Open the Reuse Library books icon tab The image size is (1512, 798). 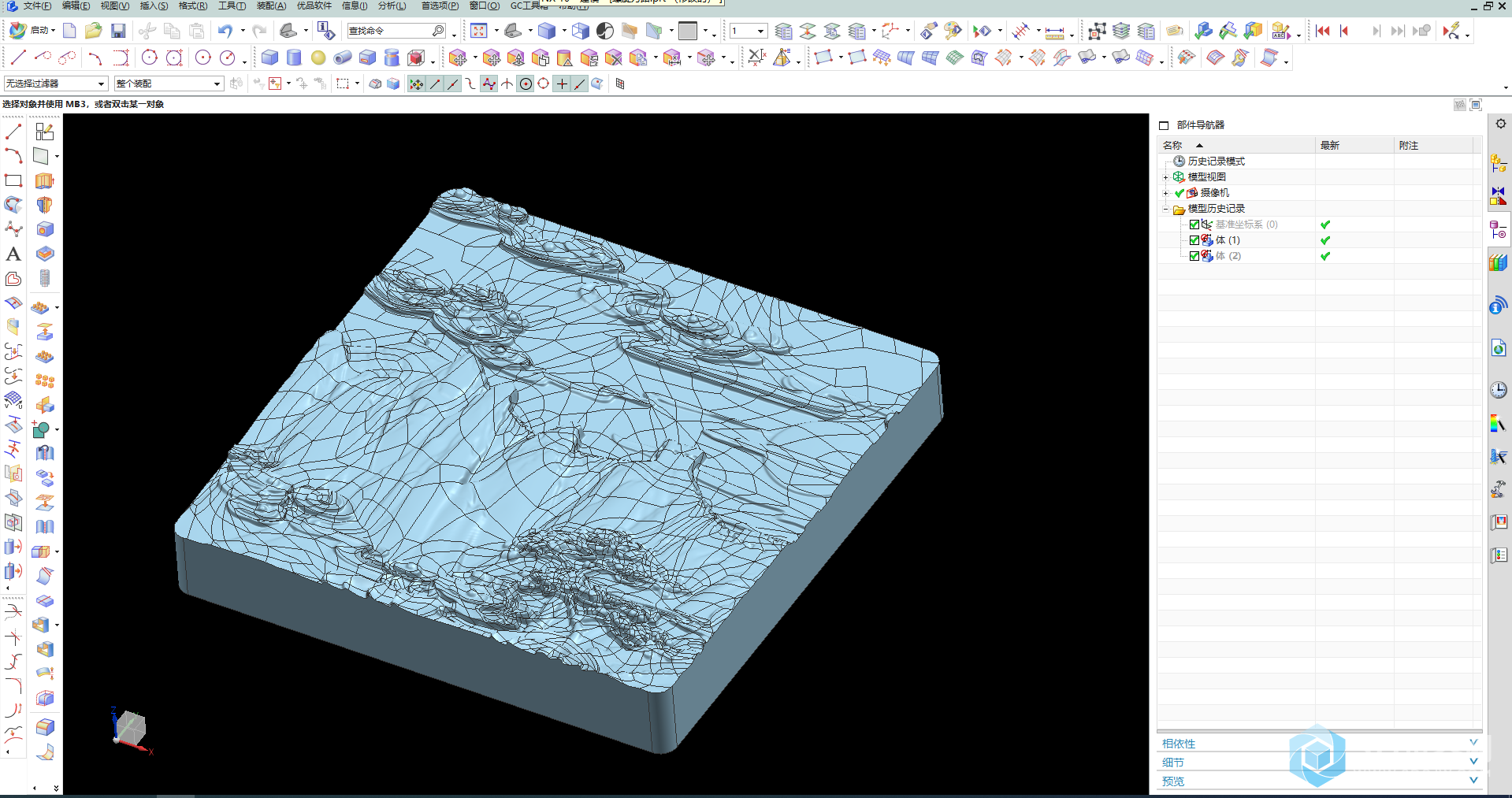click(x=1499, y=262)
